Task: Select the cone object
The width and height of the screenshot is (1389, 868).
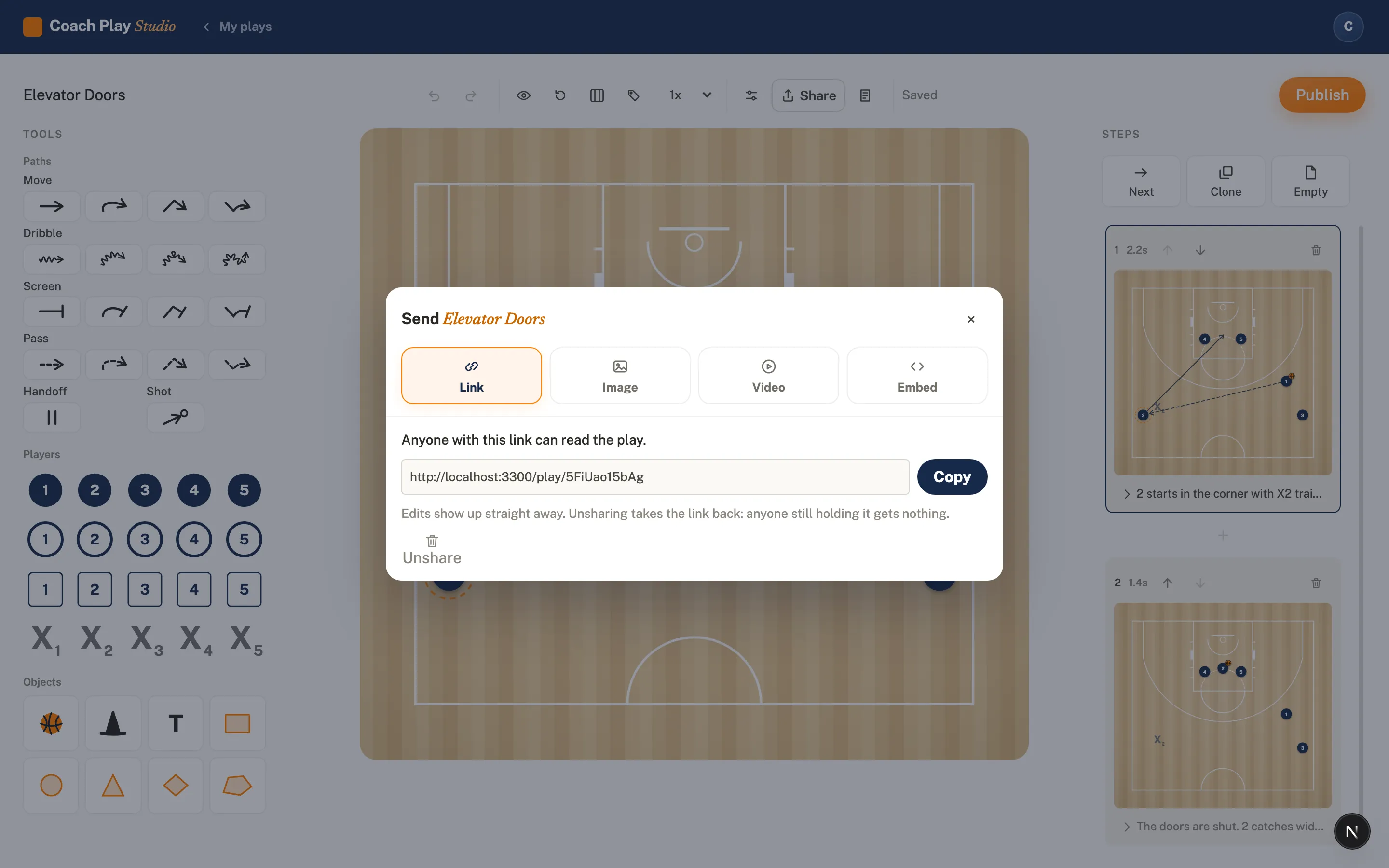Action: (x=113, y=723)
